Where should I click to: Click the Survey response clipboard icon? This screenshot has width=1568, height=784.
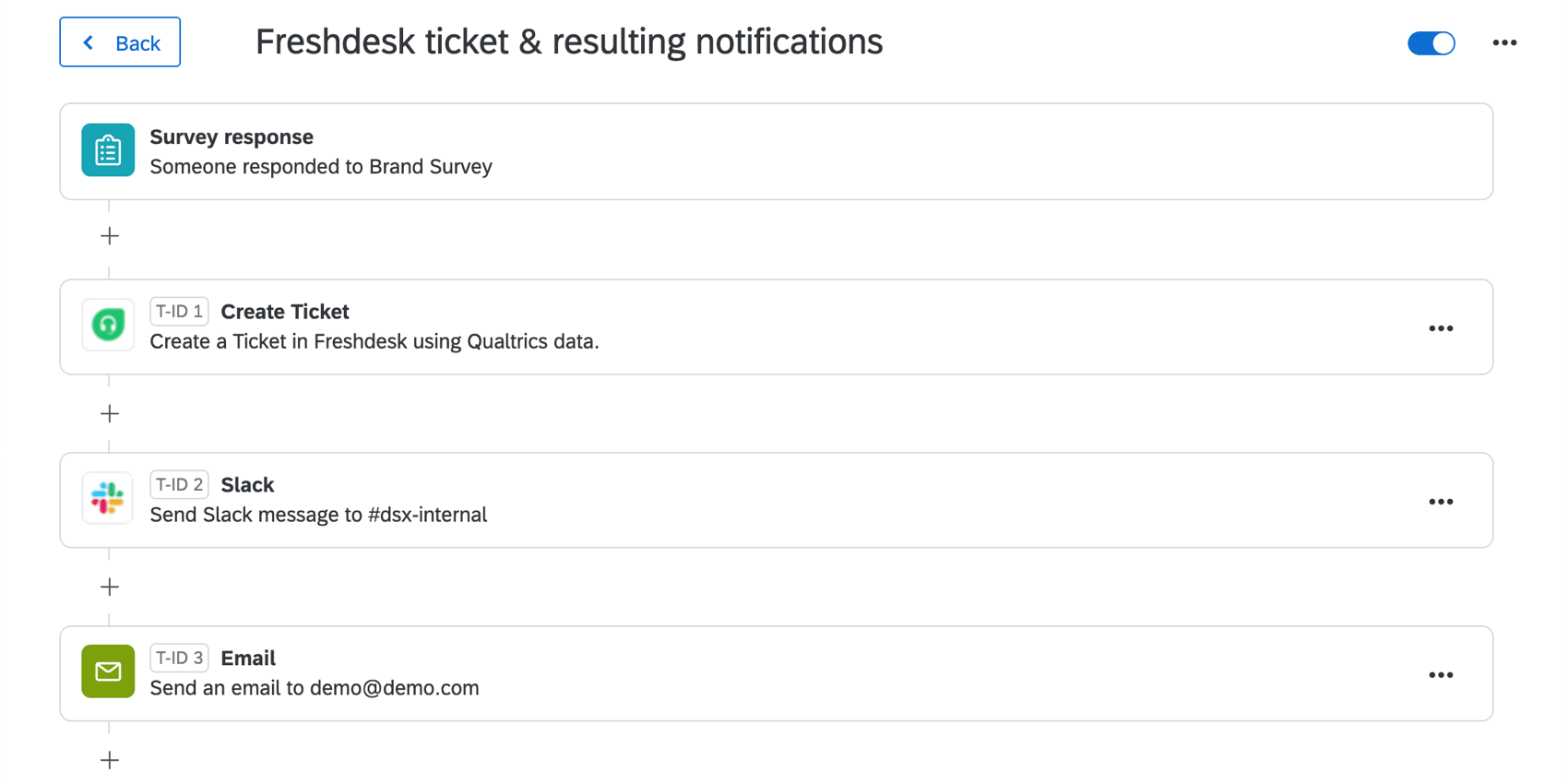pos(108,149)
